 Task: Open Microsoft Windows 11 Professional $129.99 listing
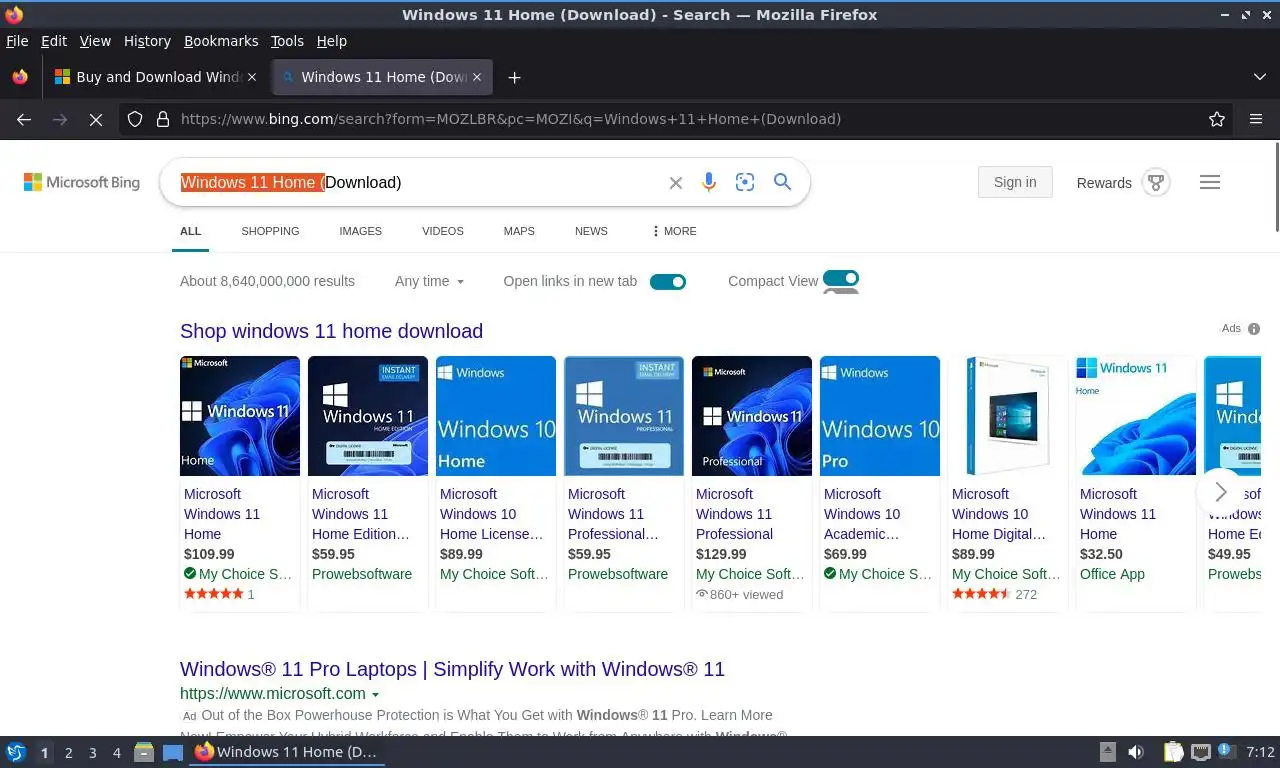734,514
